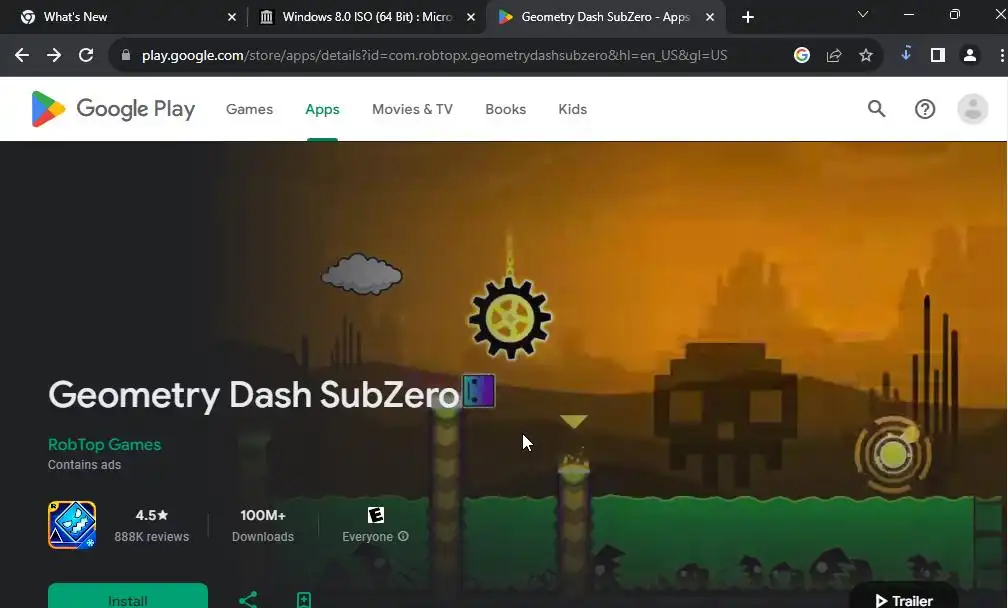Open a new browser tab with plus
Screen dimensions: 1008x608
click(x=748, y=17)
